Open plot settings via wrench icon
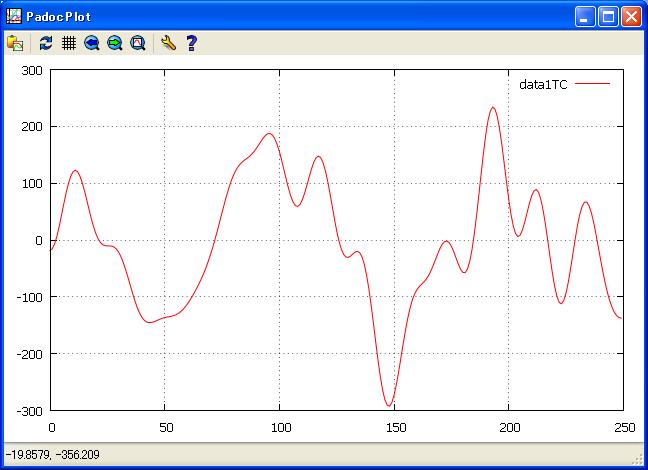This screenshot has width=648, height=470. click(x=168, y=43)
